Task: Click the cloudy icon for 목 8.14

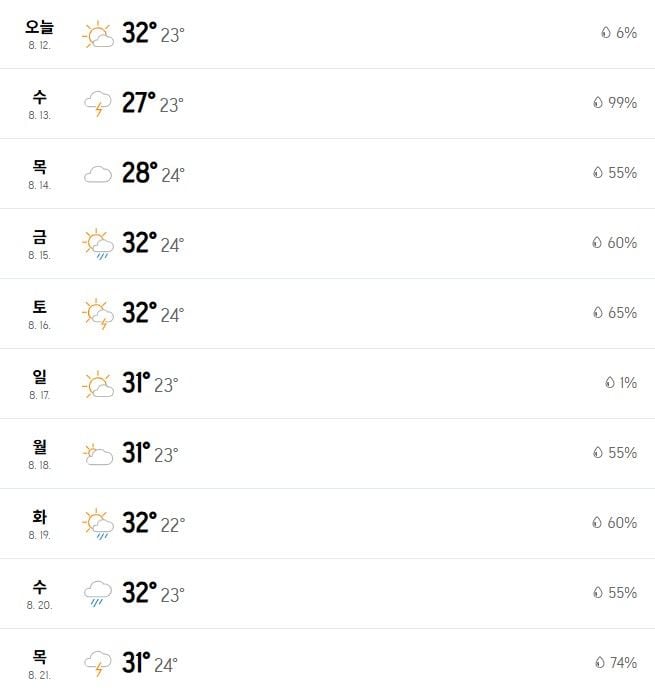Action: 98,174
